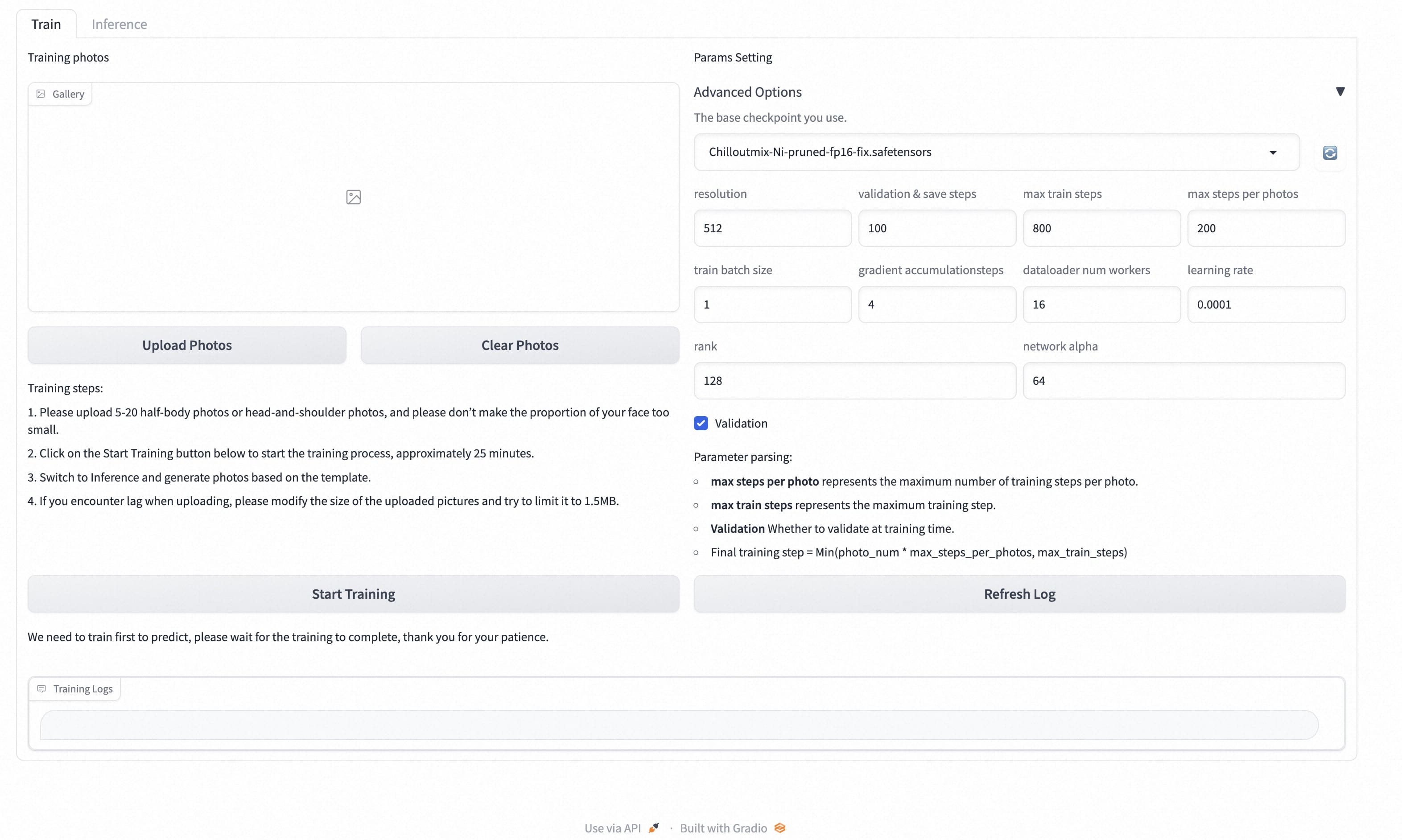
Task: Select the Train tab
Action: coord(46,25)
